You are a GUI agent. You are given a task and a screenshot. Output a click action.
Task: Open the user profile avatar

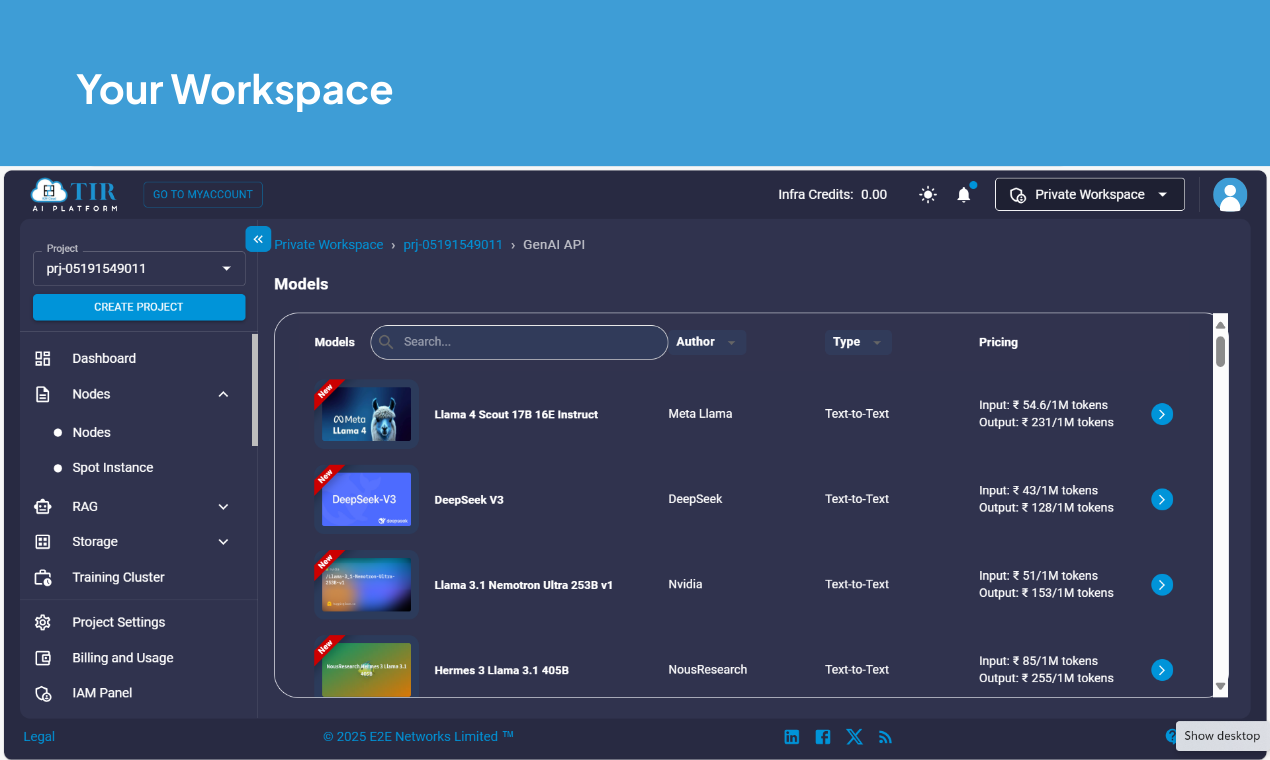pos(1230,195)
